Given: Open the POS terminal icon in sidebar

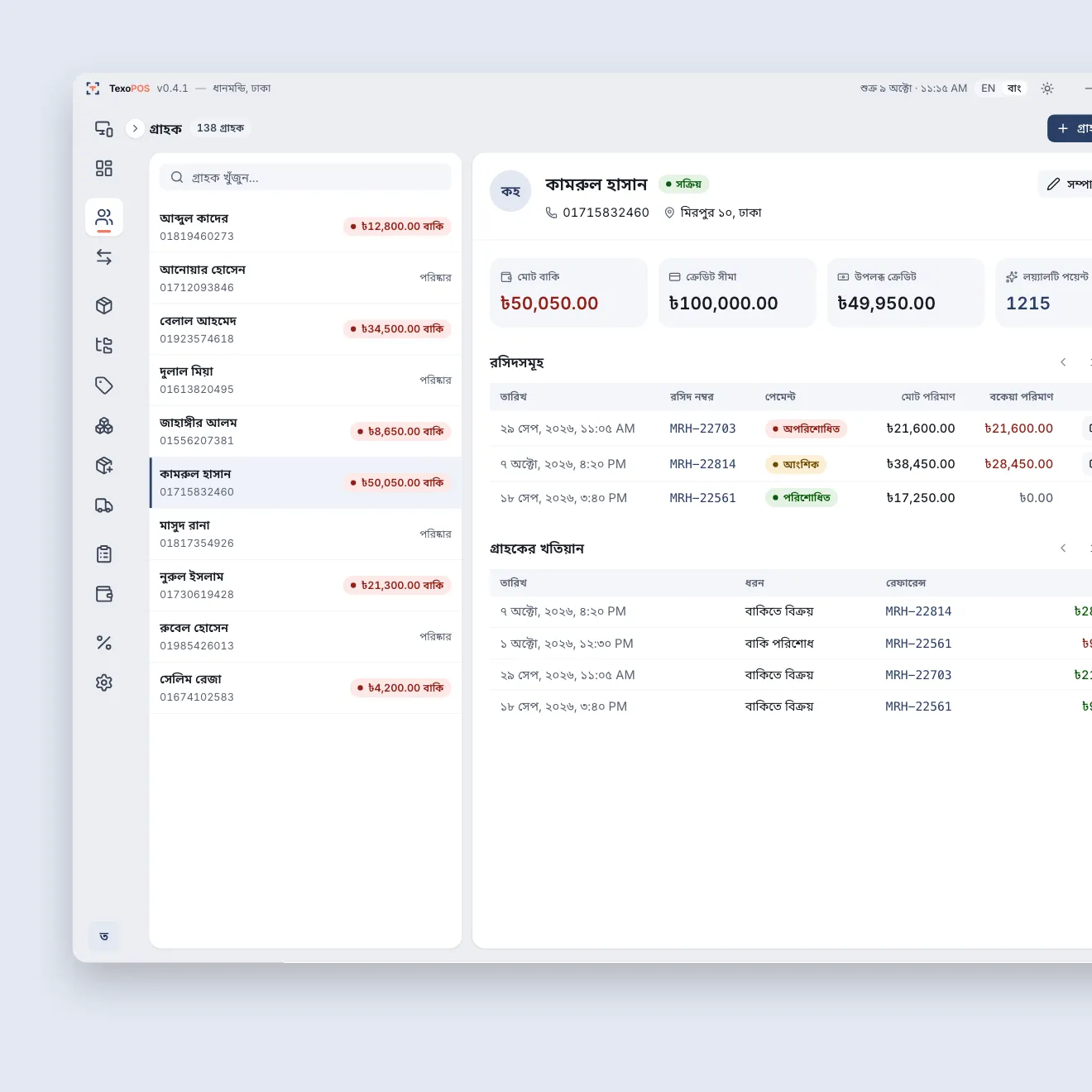Looking at the screenshot, I should [104, 129].
